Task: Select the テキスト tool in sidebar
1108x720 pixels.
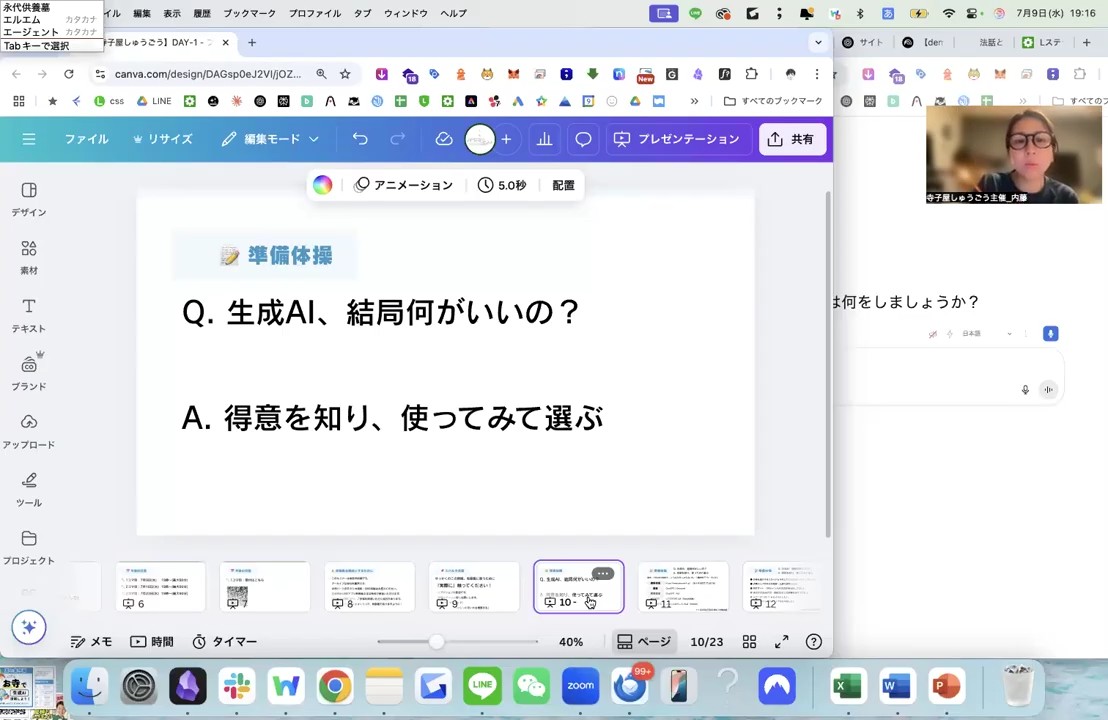Action: pyautogui.click(x=29, y=314)
